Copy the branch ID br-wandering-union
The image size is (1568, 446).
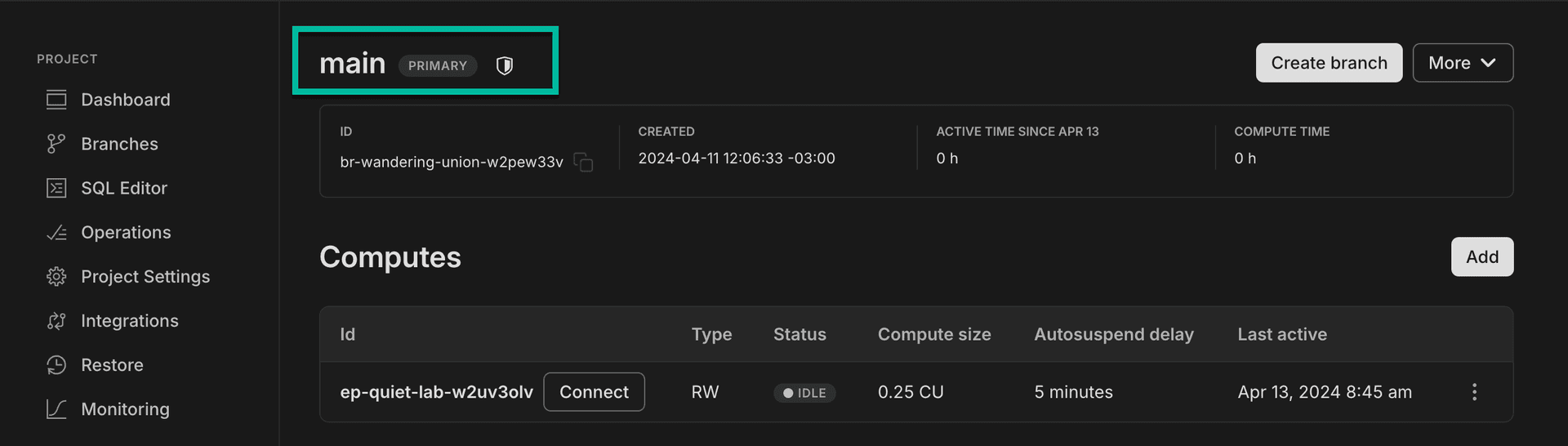click(583, 162)
